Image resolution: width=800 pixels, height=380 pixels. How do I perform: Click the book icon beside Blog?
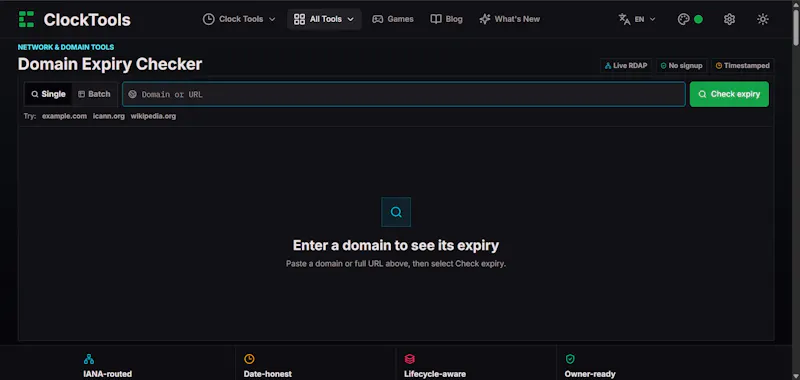click(x=436, y=19)
